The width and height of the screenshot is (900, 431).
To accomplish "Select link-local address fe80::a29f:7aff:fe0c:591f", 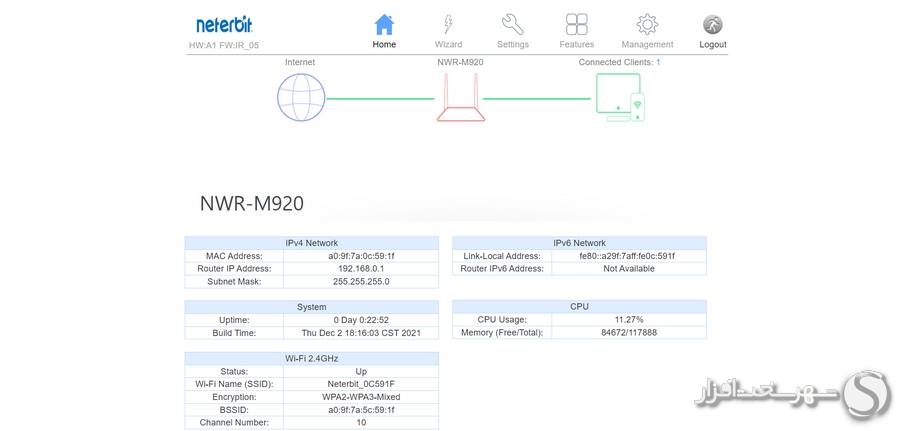I will tap(629, 256).
